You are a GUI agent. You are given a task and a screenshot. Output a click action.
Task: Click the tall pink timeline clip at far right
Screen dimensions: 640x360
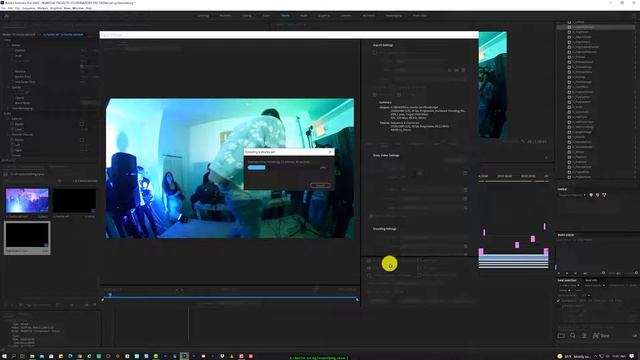pos(546,251)
